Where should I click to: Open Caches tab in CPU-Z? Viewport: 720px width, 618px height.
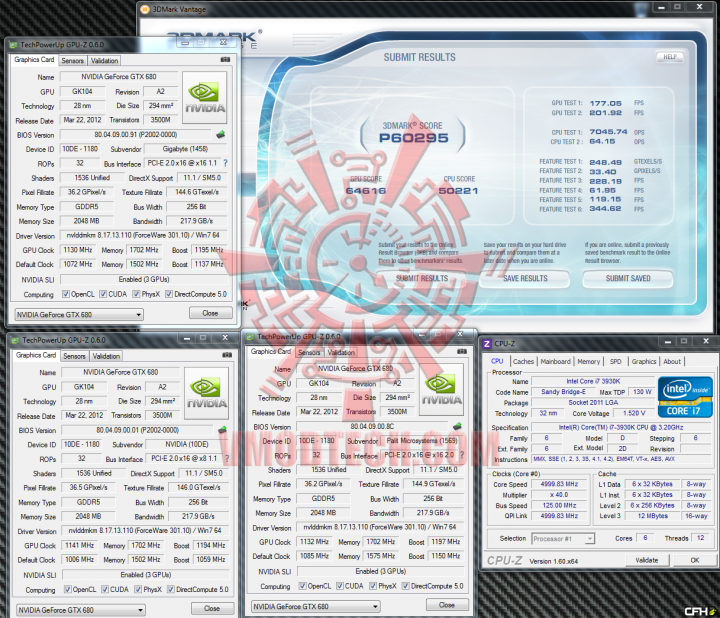click(523, 361)
